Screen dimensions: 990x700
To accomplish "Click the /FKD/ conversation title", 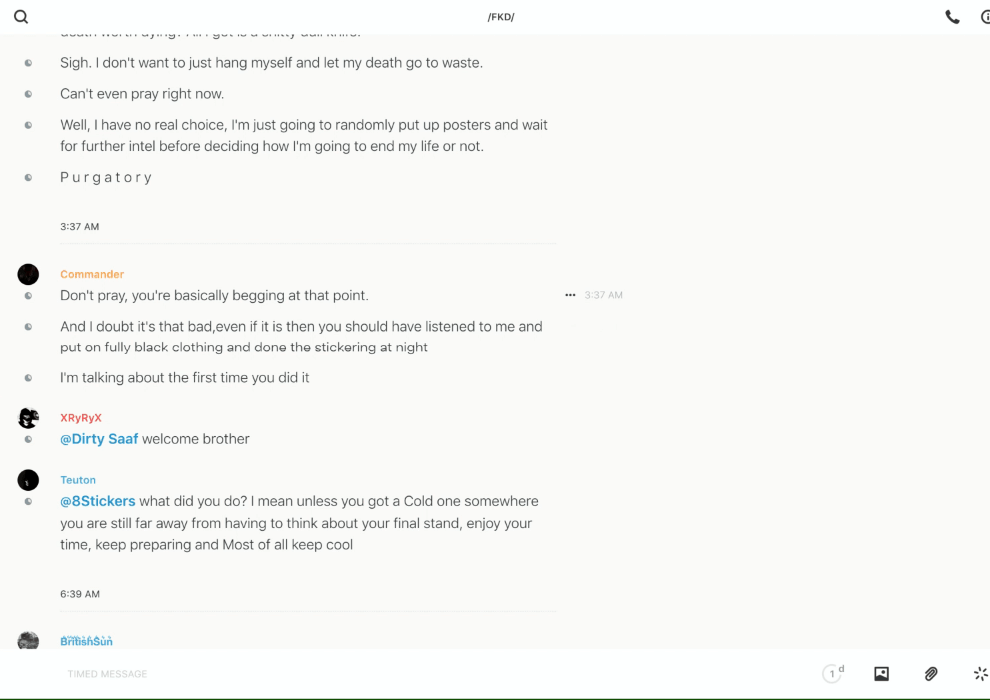I will [x=501, y=17].
